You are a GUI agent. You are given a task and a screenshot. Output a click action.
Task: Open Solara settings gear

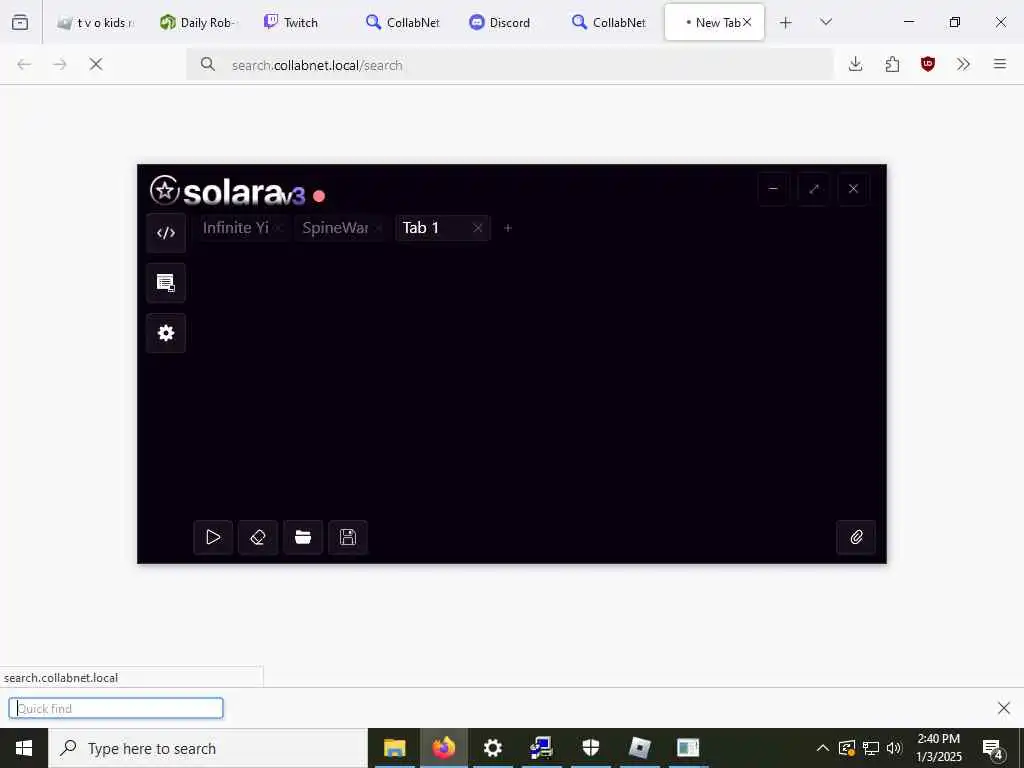click(166, 333)
